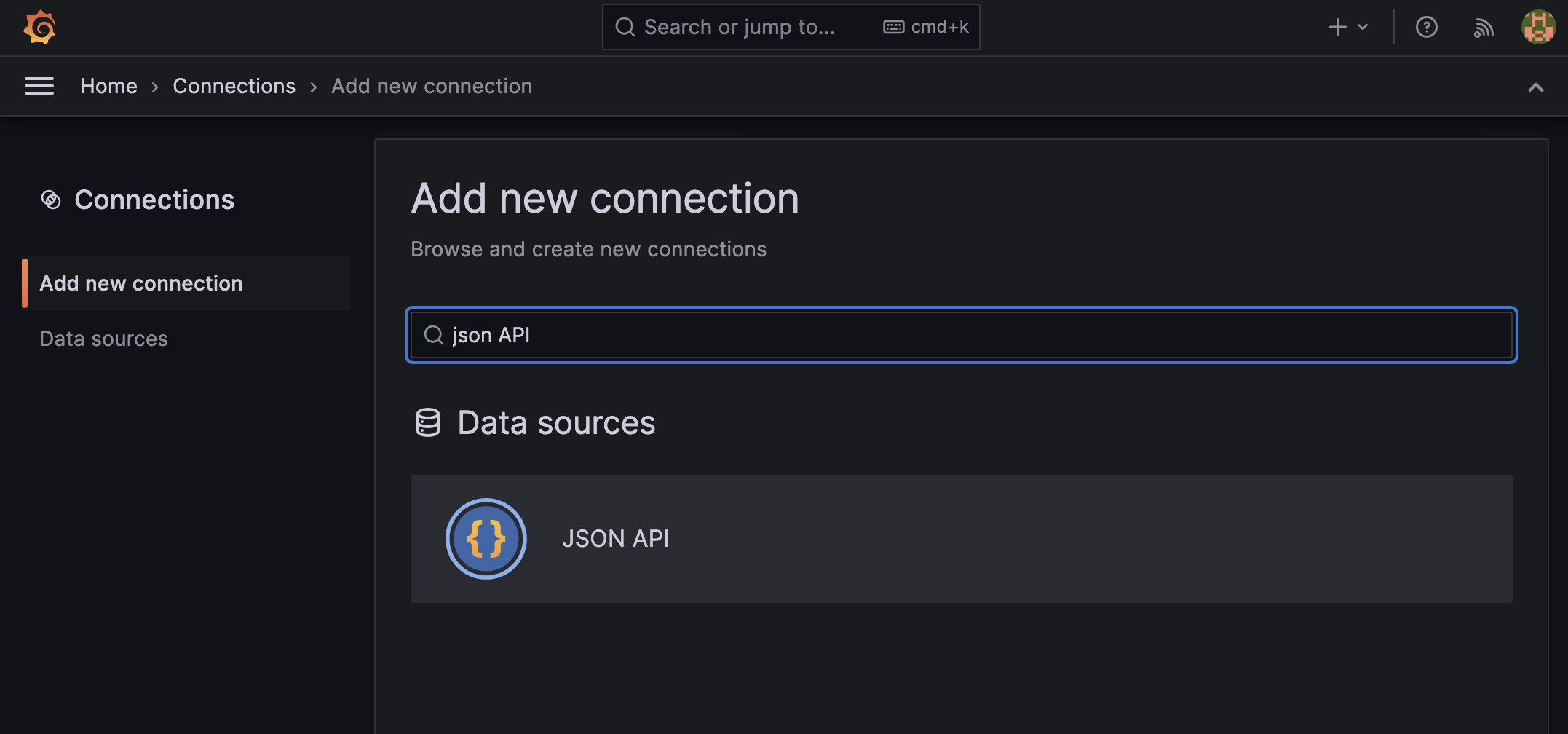Click the Data sources database icon

(428, 422)
